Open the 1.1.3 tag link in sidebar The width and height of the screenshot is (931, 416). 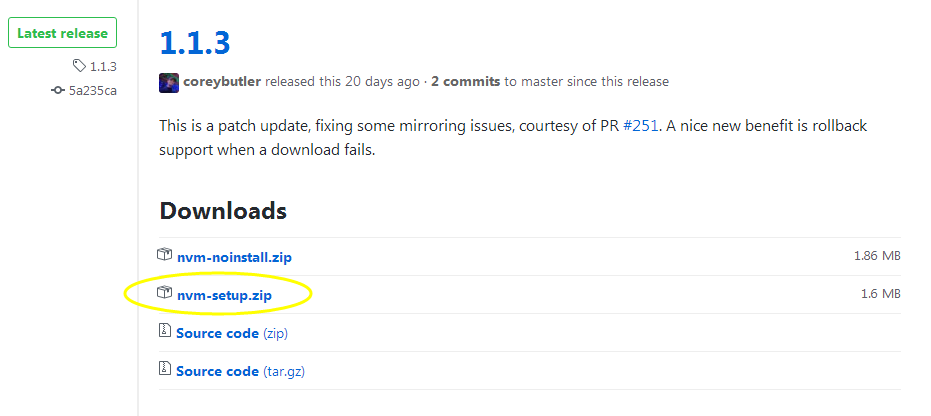coord(103,66)
